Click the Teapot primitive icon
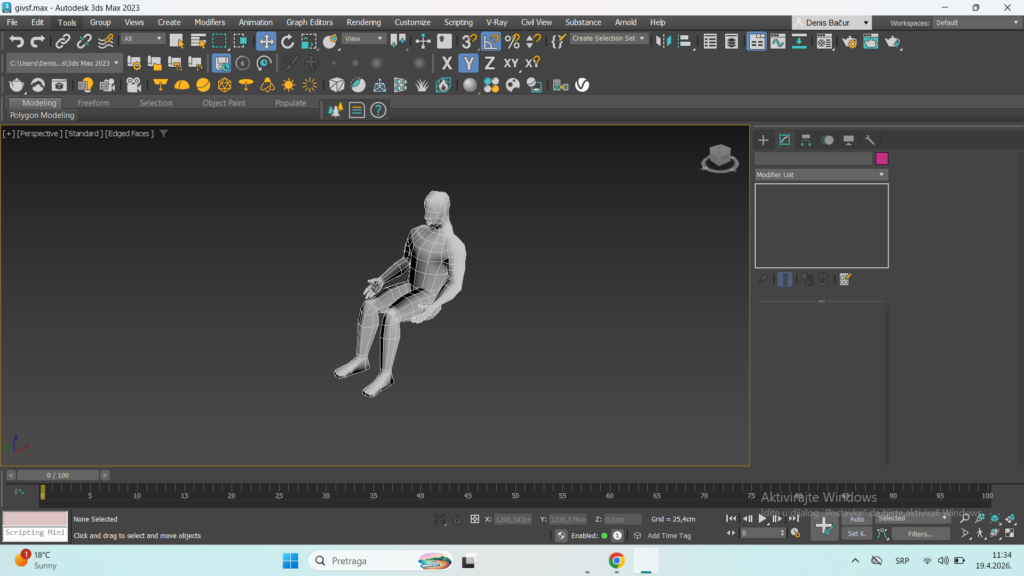 16,85
